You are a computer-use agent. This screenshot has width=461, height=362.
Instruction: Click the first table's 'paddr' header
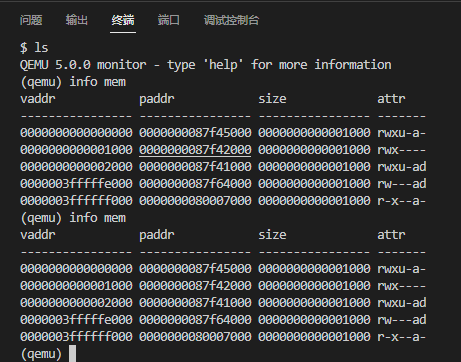pos(157,99)
